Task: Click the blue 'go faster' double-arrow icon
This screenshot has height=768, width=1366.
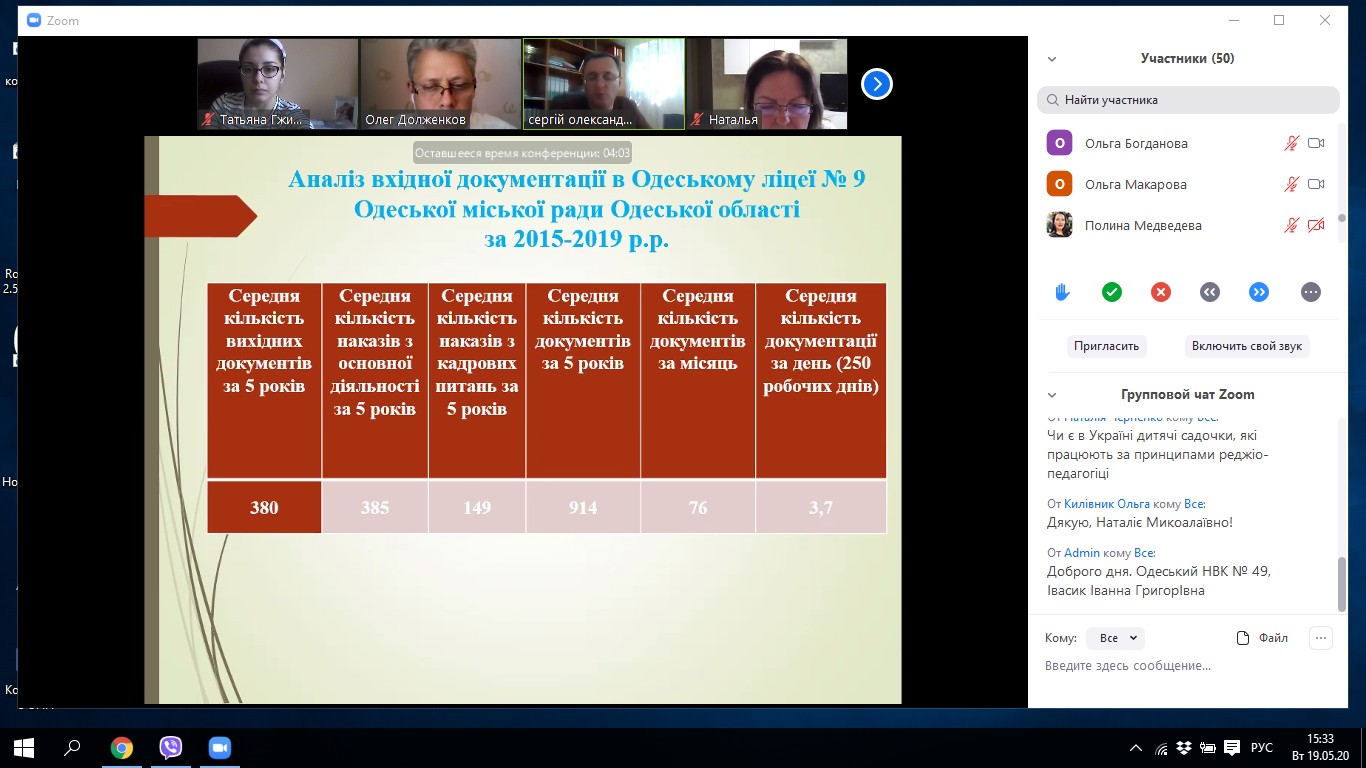Action: click(x=1259, y=292)
